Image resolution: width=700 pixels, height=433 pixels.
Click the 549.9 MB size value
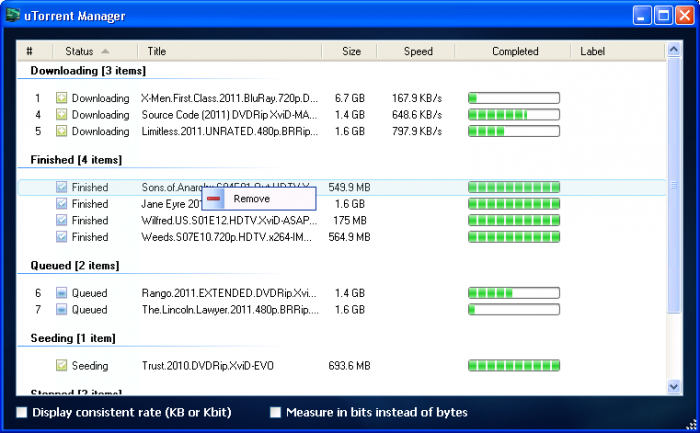click(350, 187)
